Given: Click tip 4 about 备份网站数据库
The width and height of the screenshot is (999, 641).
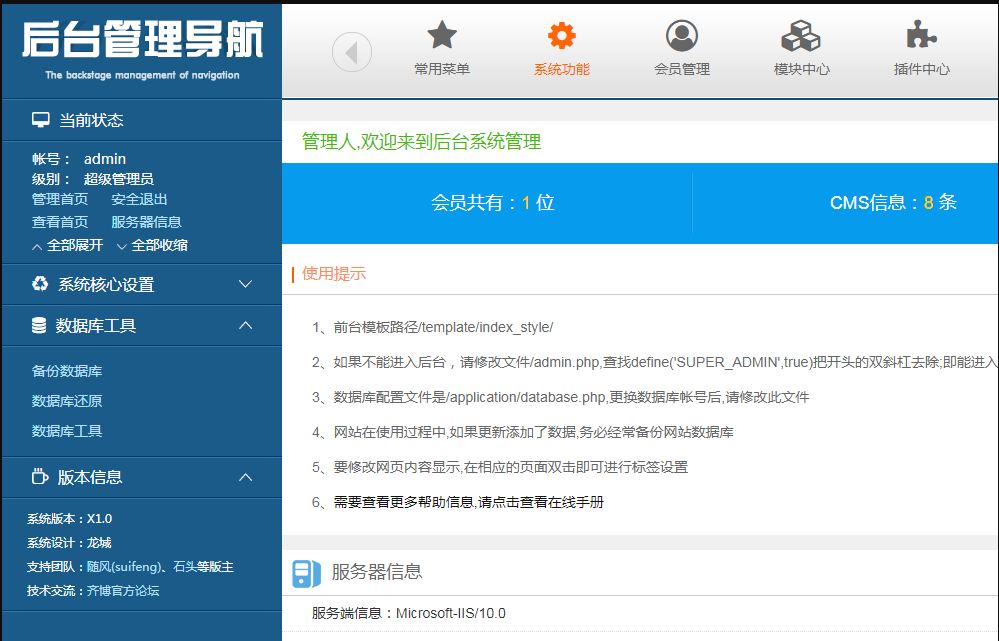Looking at the screenshot, I should [x=522, y=432].
